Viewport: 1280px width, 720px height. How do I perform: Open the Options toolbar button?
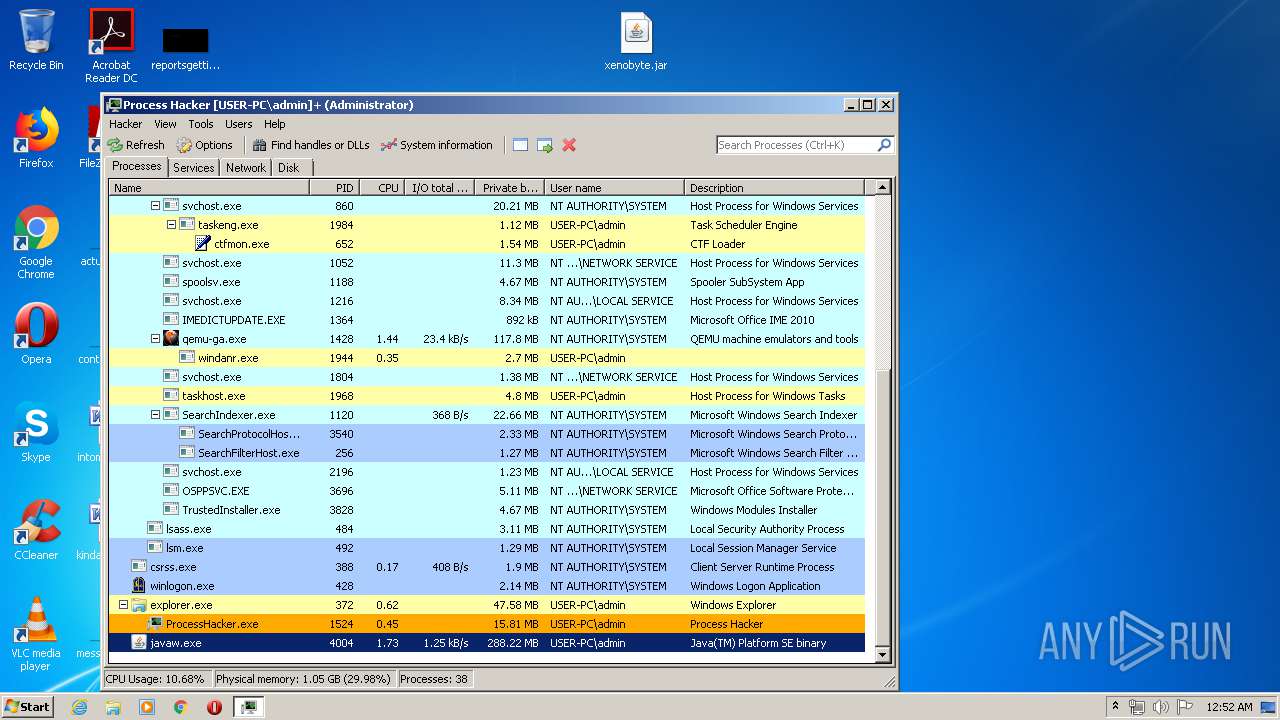(204, 145)
